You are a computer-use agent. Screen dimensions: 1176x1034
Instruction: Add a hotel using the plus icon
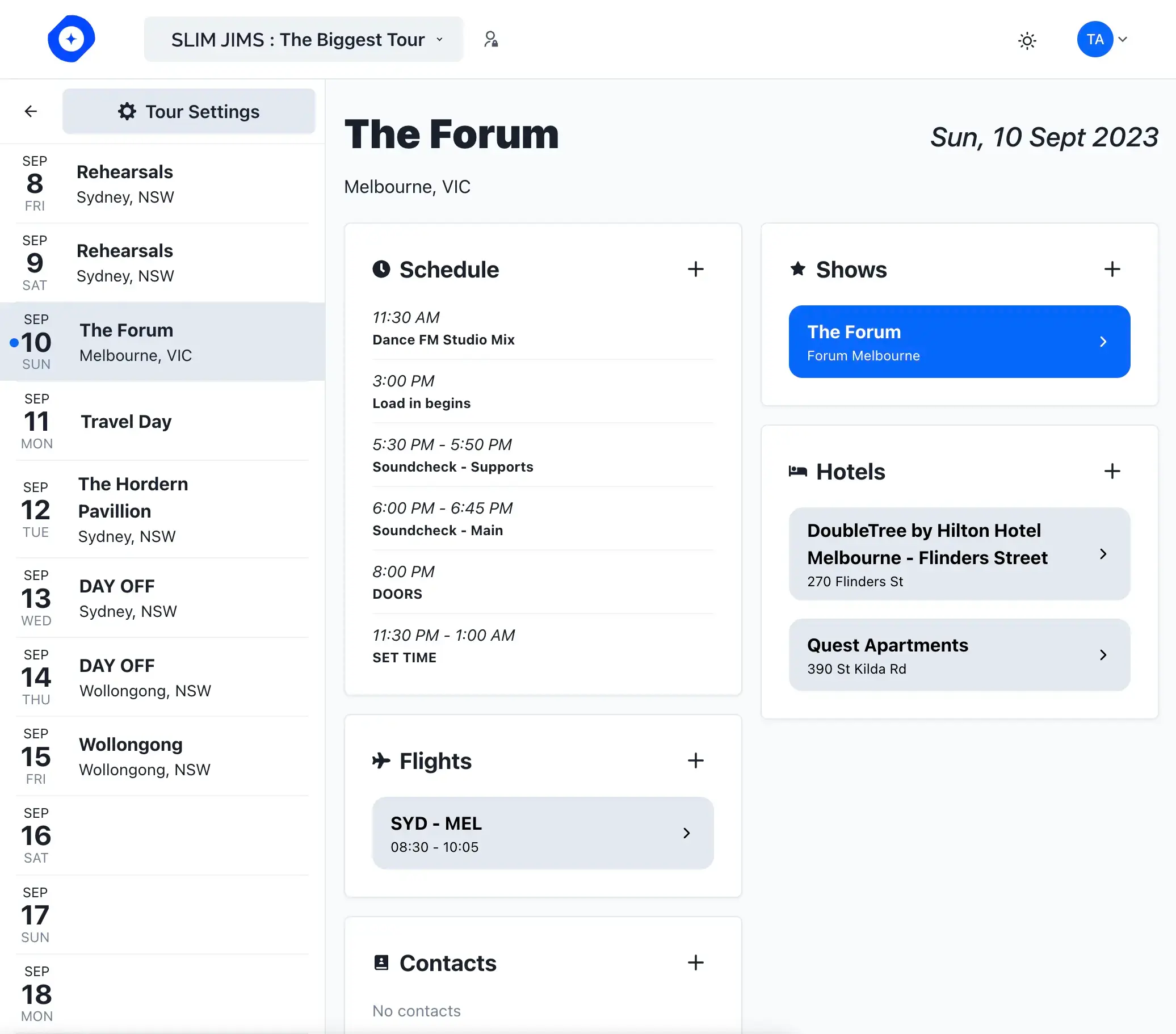1112,471
